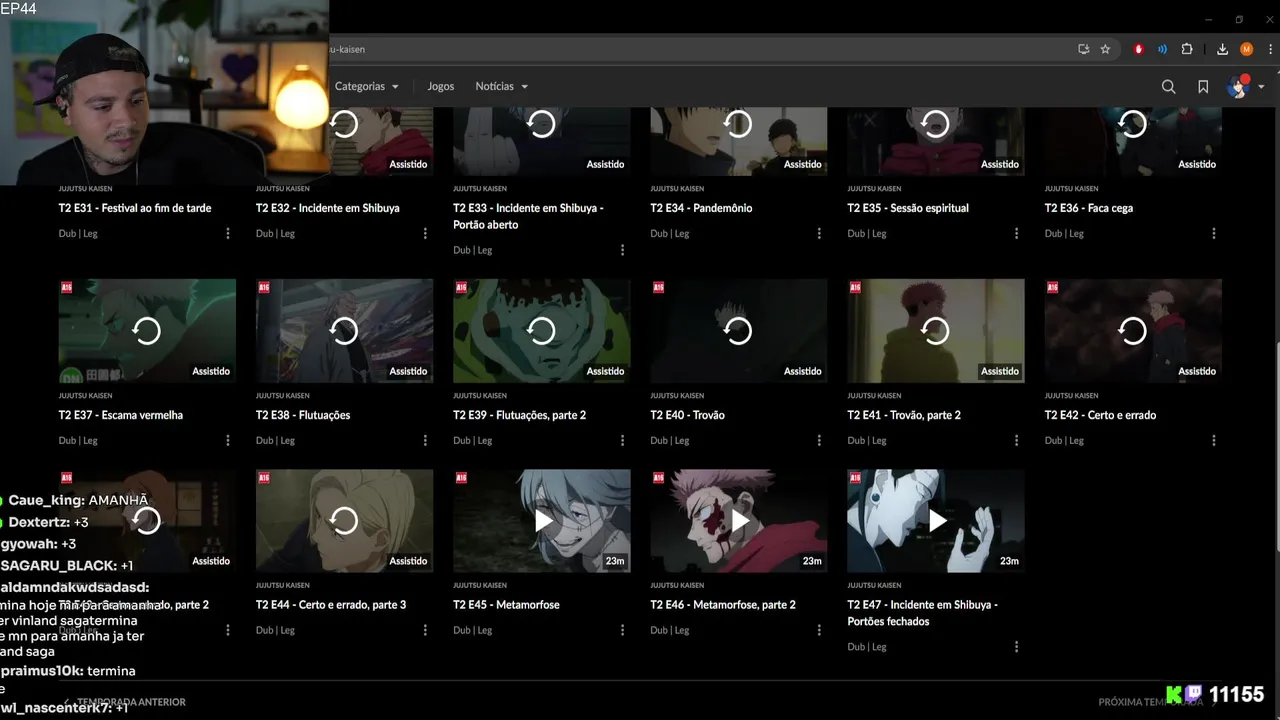The width and height of the screenshot is (1280, 720).
Task: Replay episode E34 Pandemônio via circular arrow
Action: click(x=738, y=124)
